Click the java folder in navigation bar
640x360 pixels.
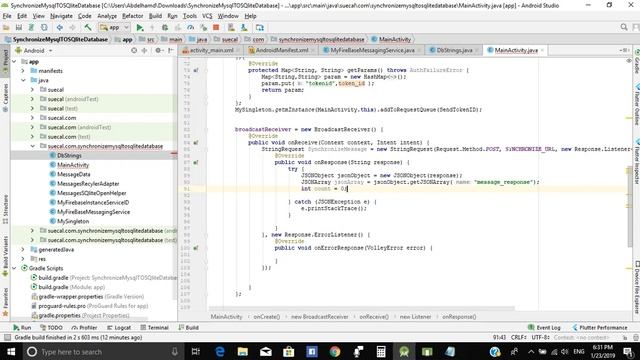(x=198, y=39)
